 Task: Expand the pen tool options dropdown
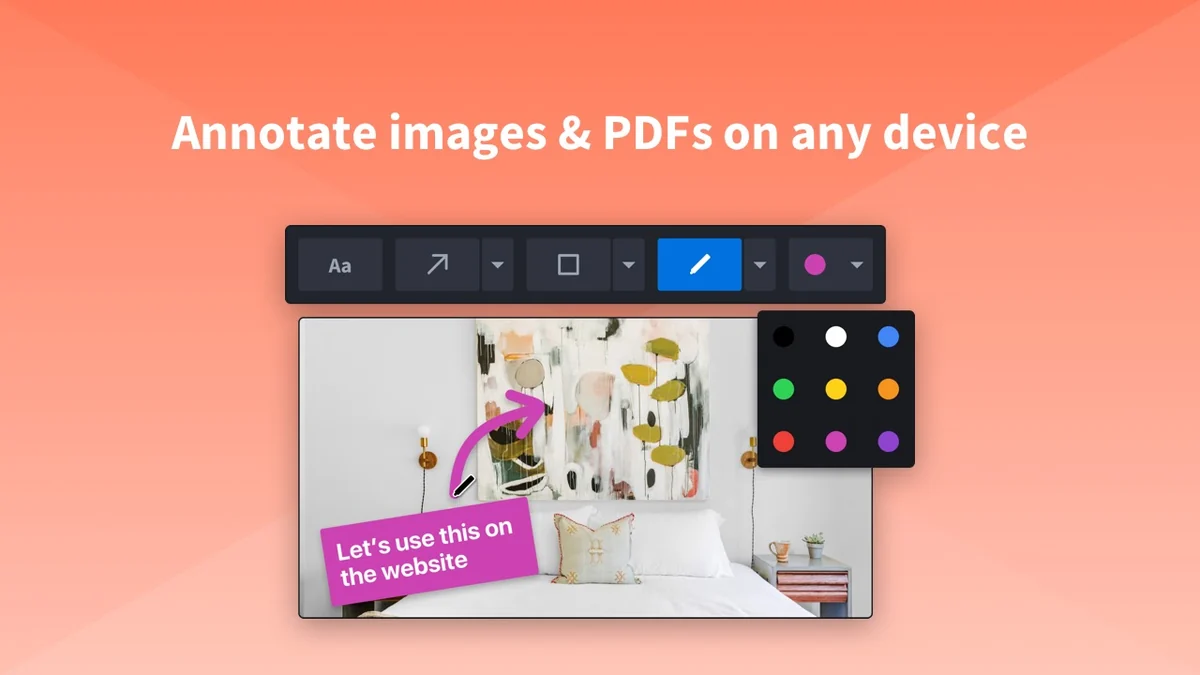point(760,265)
